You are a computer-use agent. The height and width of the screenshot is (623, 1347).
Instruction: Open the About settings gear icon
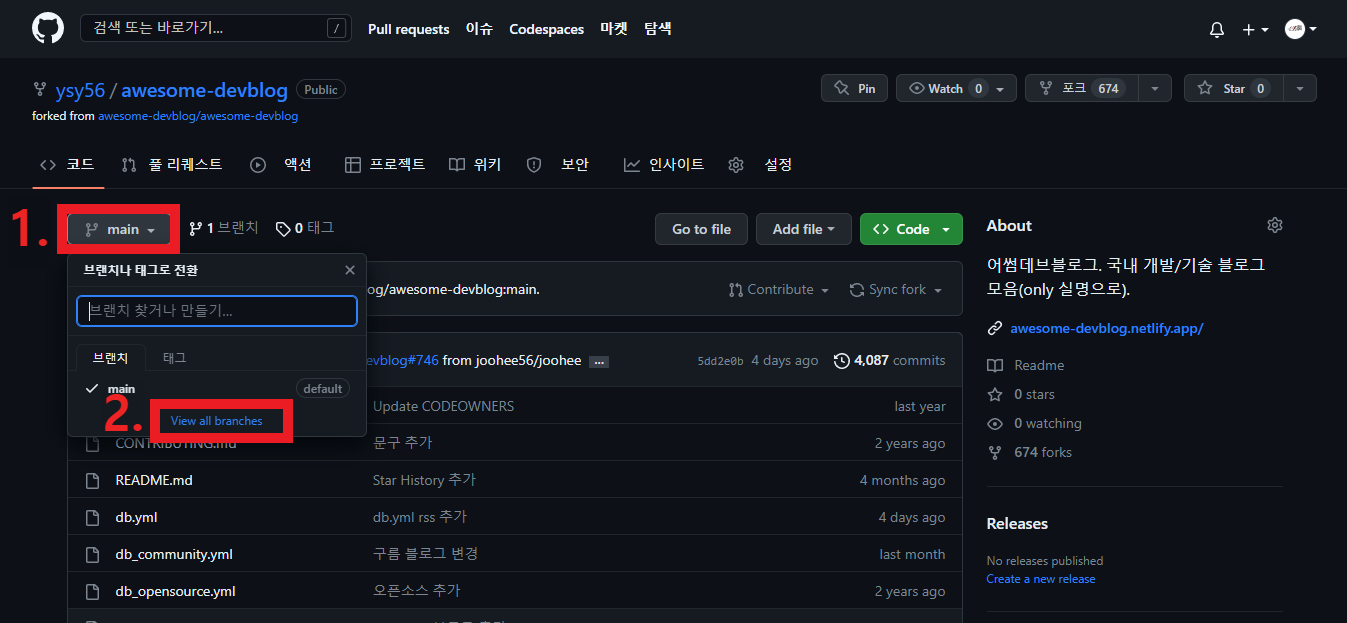tap(1274, 225)
